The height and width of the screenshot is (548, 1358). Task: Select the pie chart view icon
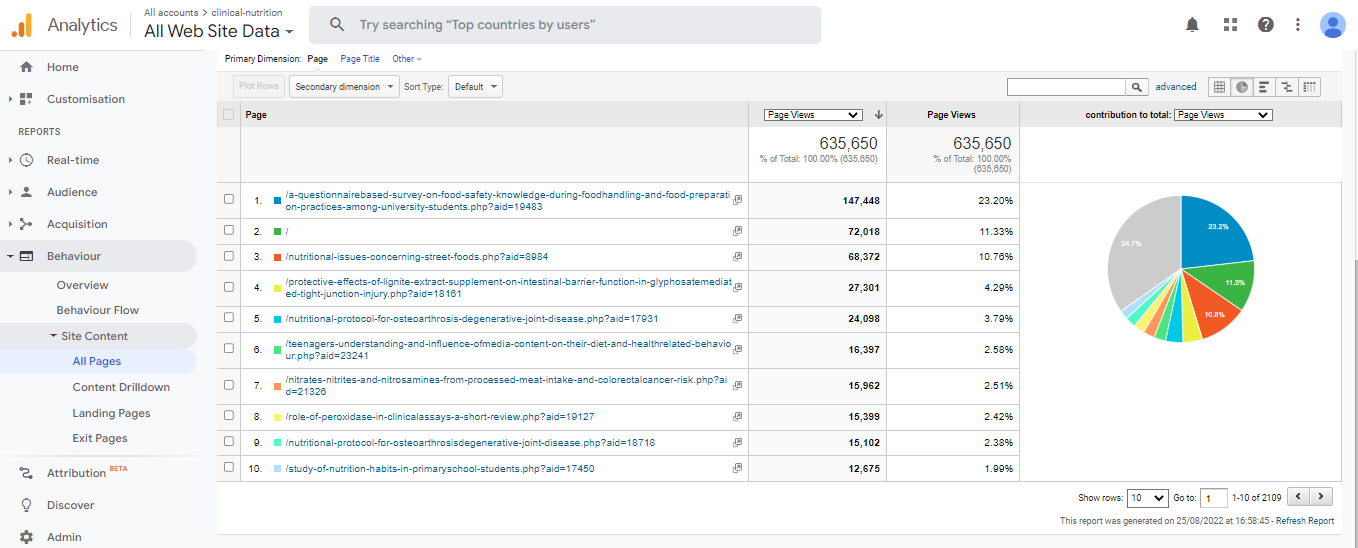[x=1242, y=87]
